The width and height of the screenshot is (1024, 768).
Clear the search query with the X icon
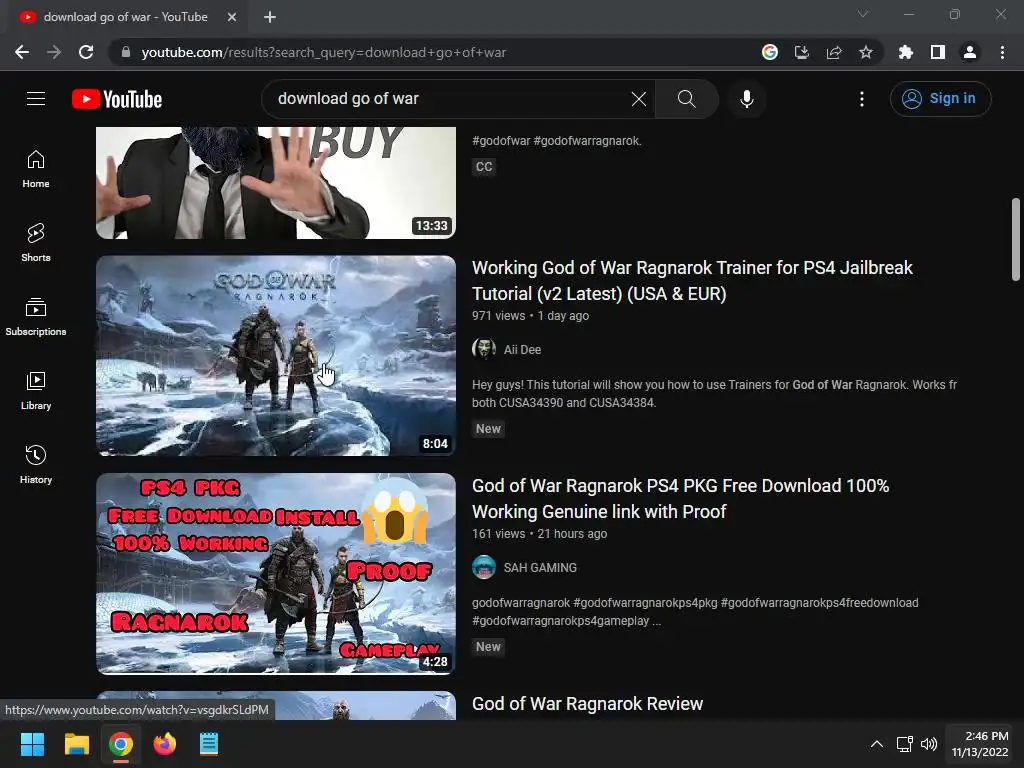point(639,99)
